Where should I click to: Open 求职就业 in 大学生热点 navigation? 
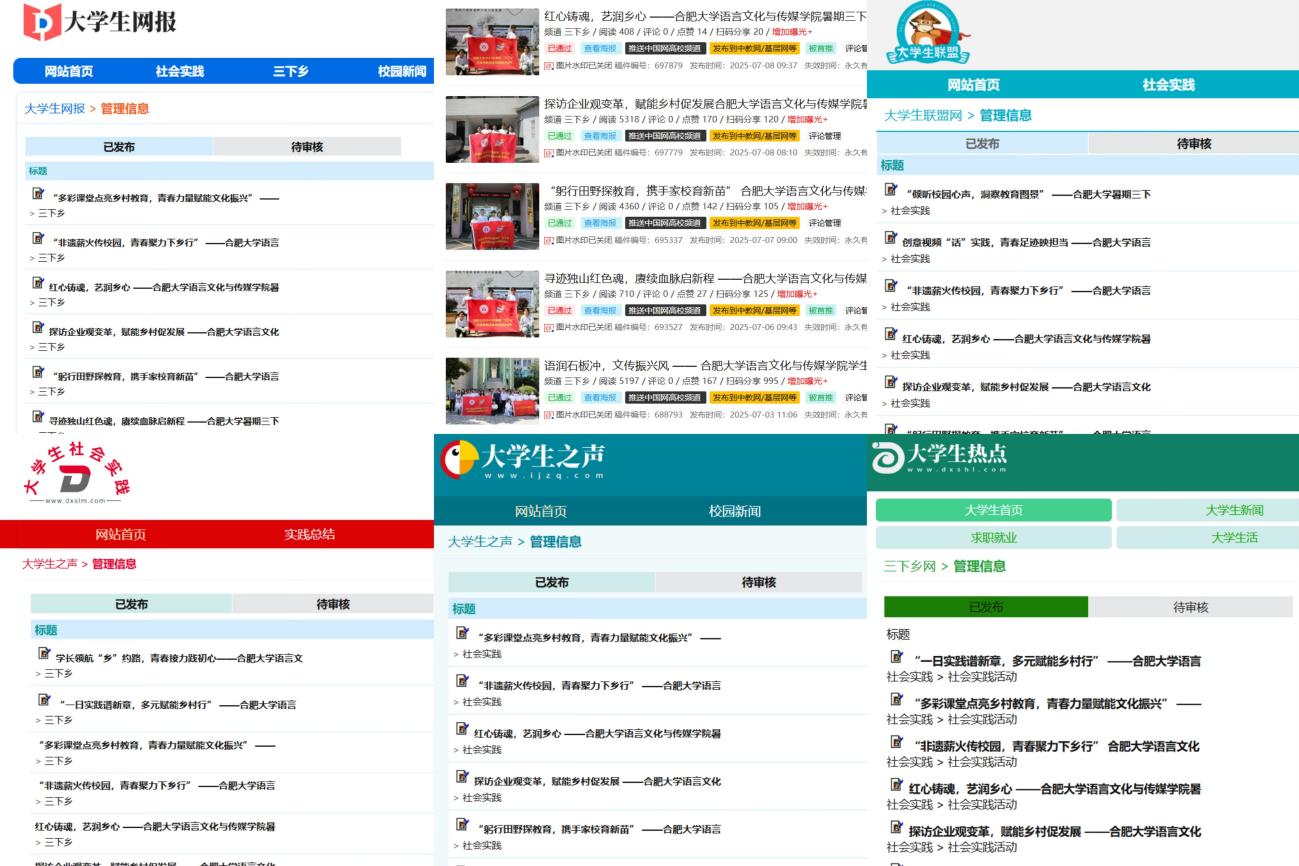coord(993,537)
